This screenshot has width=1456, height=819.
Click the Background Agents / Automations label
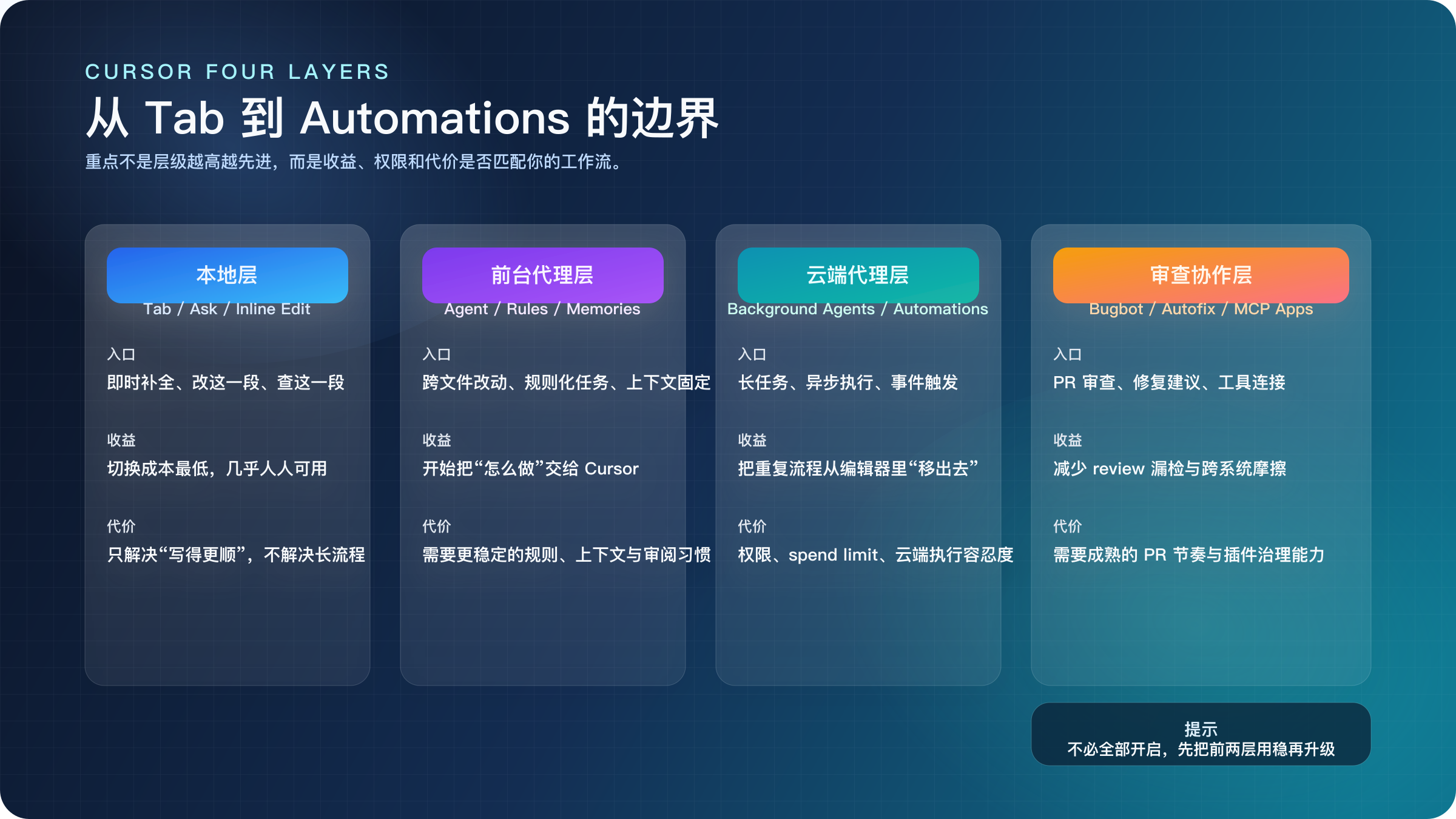[858, 309]
